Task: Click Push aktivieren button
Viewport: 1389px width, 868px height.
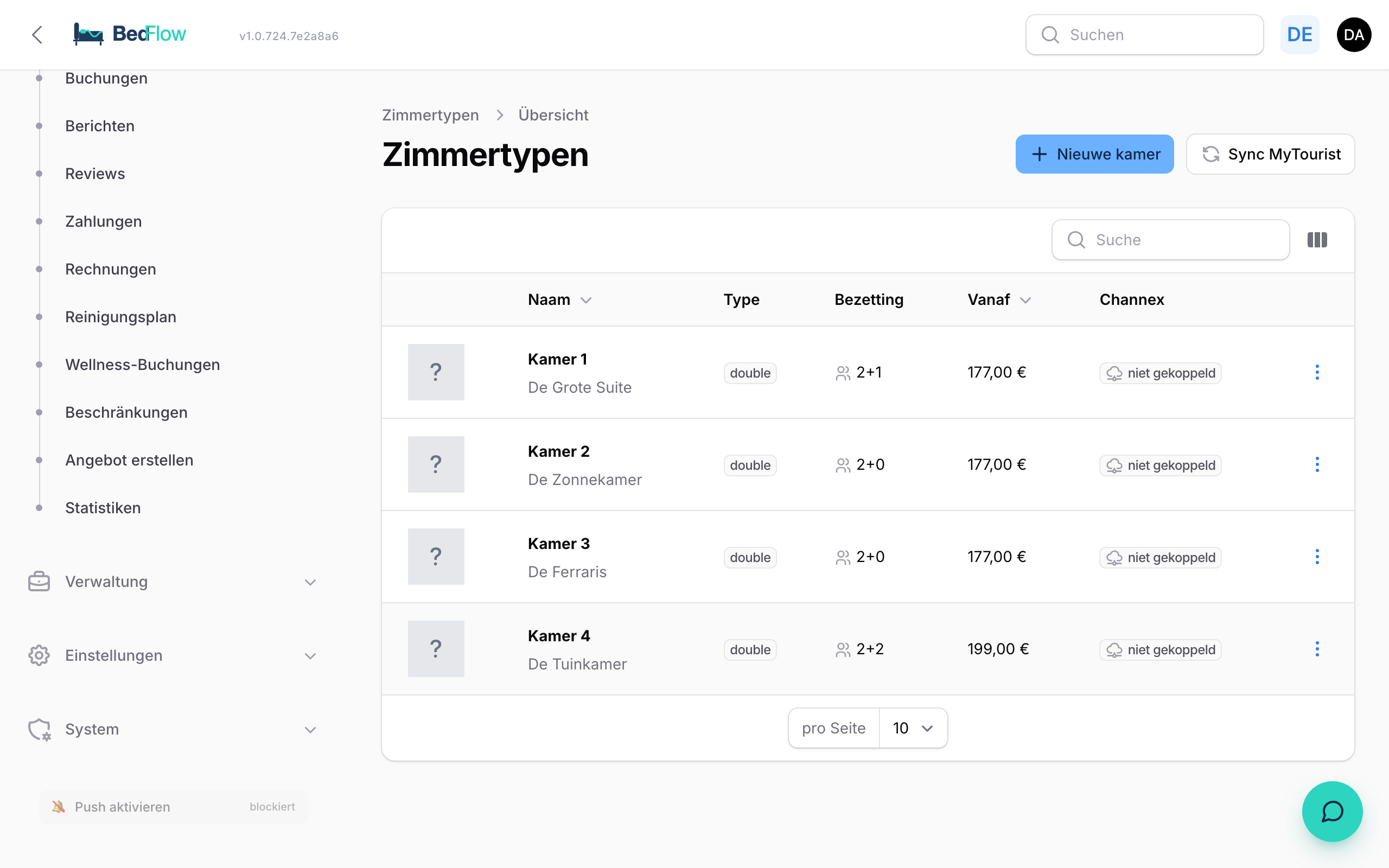Action: 173,807
